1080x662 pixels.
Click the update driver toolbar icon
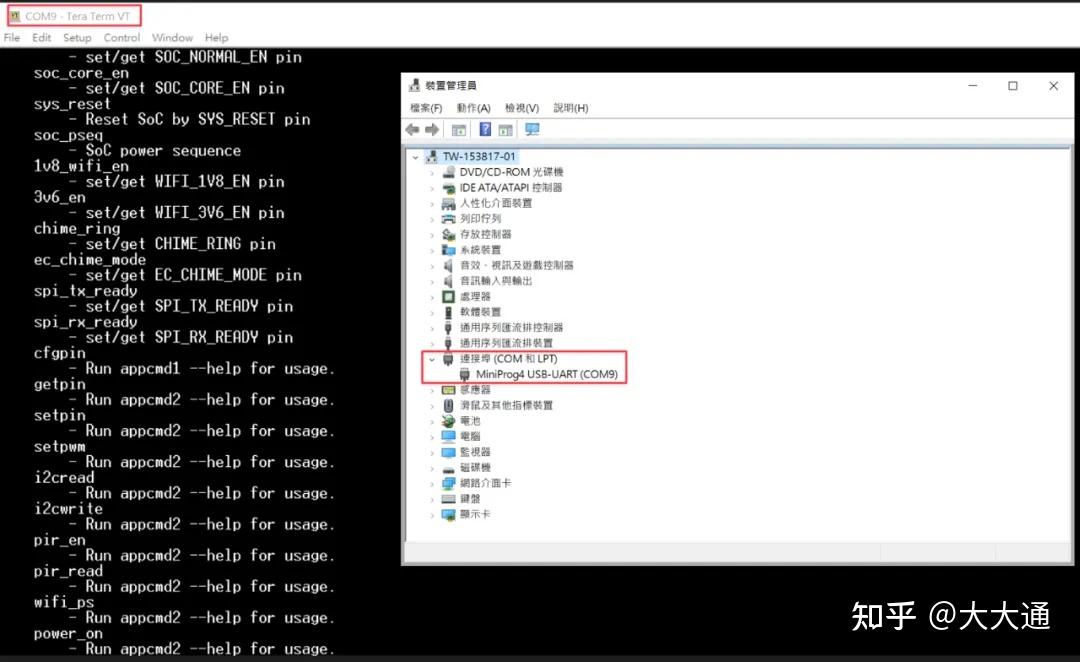[506, 129]
